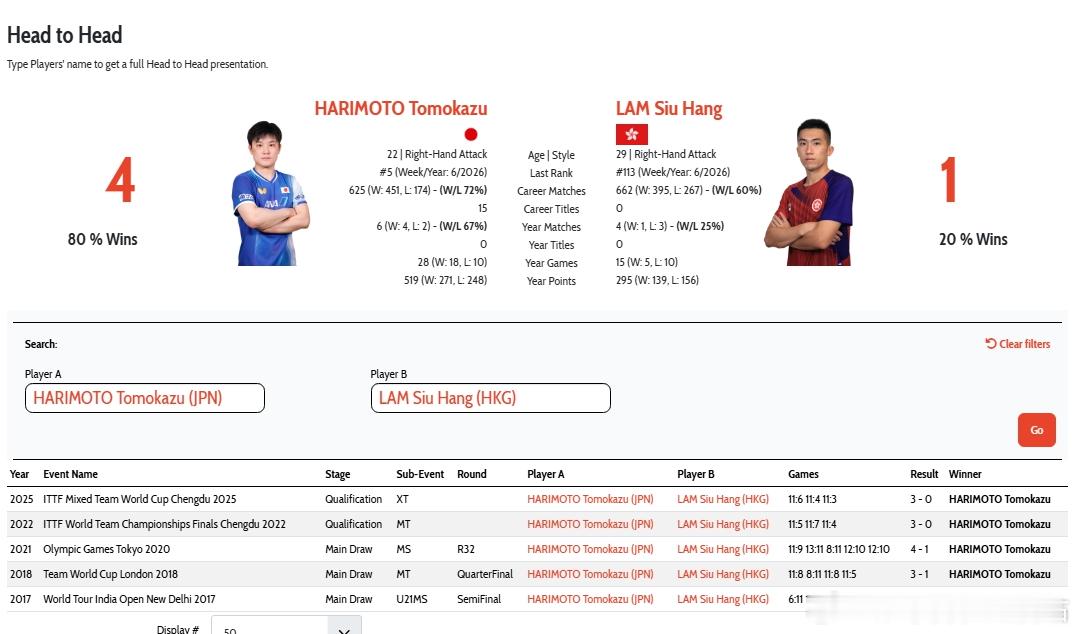Open HARIMOTO Tomokazu (JPN) link in 2025 row
The image size is (1079, 634).
coord(590,499)
